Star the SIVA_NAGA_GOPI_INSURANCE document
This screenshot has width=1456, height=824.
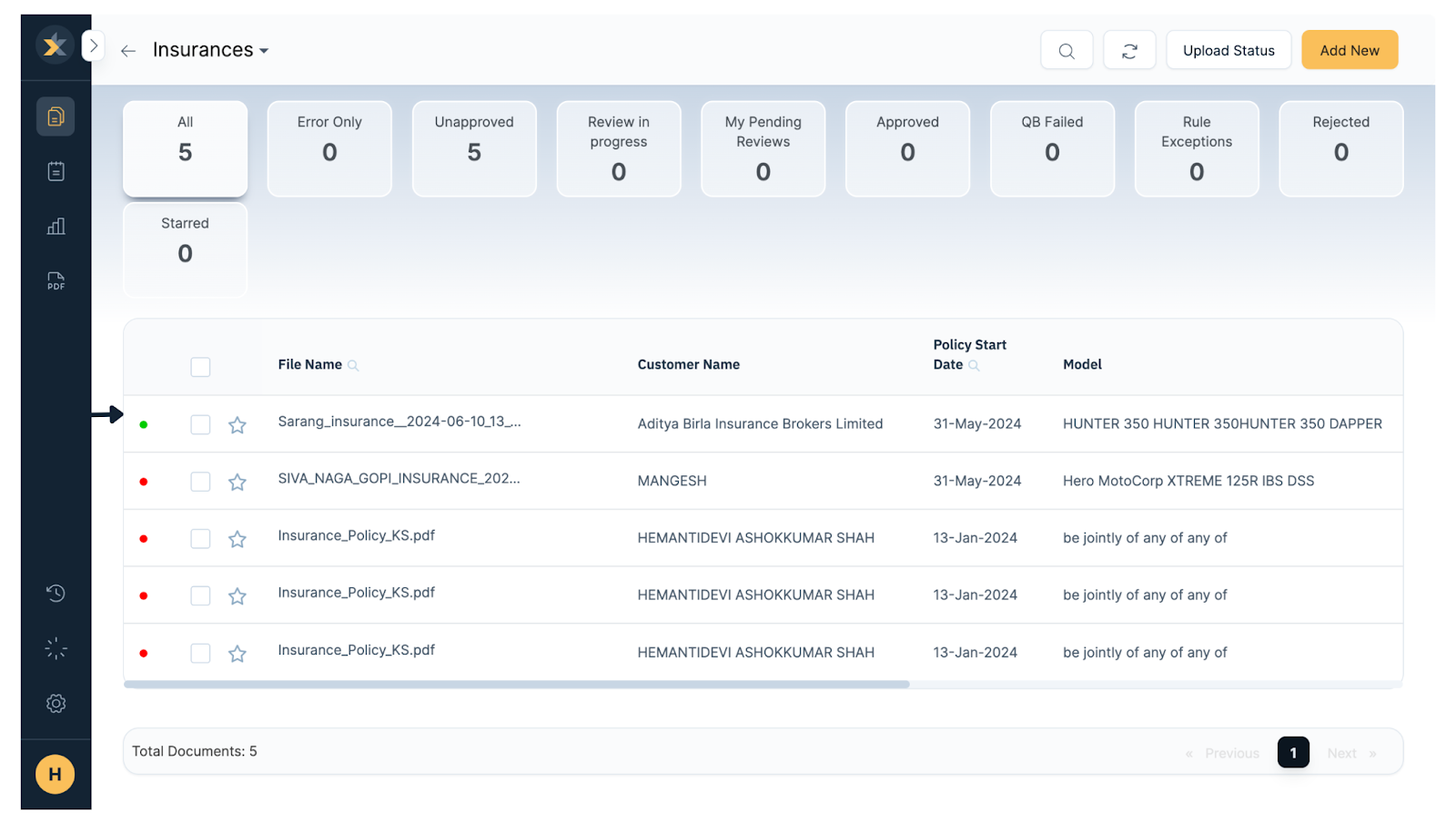pos(238,482)
